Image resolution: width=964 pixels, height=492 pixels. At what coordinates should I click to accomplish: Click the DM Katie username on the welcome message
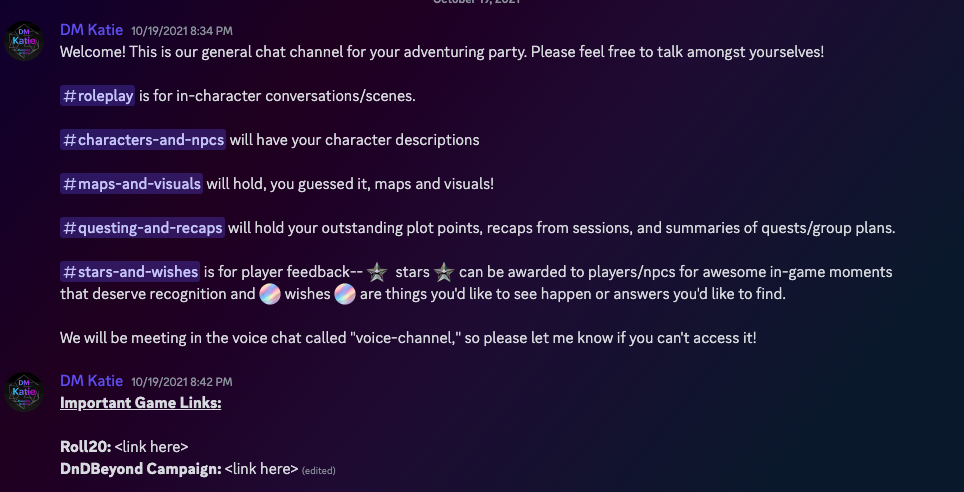point(92,30)
